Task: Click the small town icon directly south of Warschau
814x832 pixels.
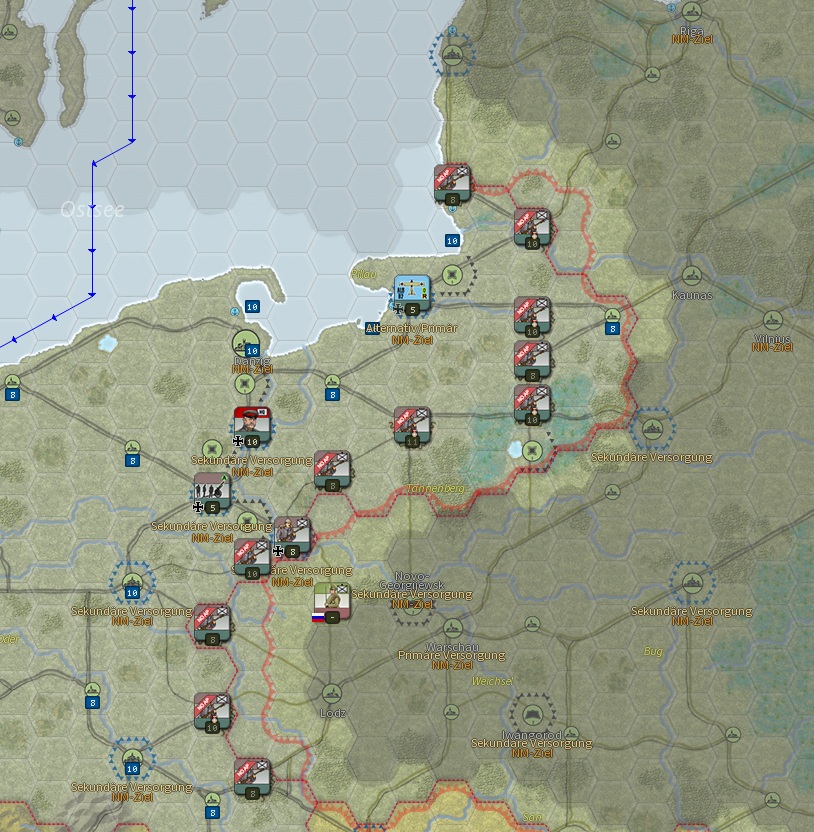Action: point(451,712)
